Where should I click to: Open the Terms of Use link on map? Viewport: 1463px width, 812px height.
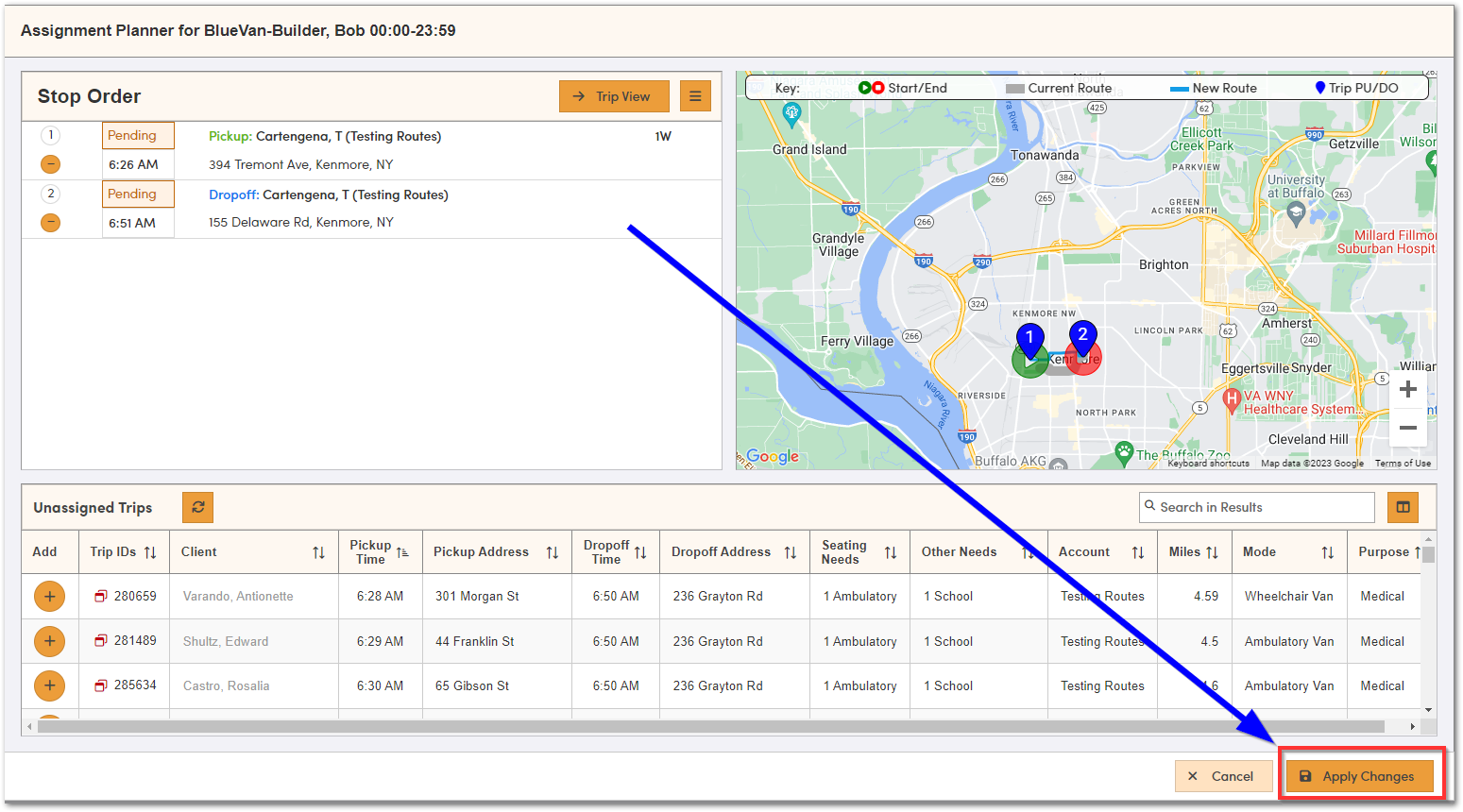point(1403,464)
